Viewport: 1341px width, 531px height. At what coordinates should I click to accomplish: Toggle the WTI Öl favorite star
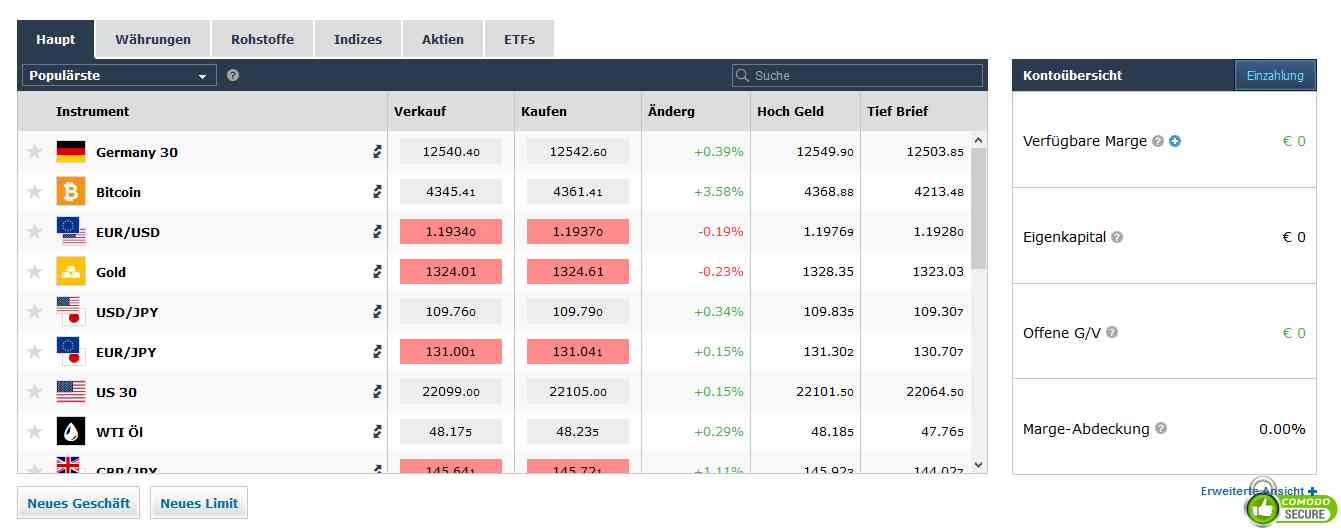click(35, 432)
